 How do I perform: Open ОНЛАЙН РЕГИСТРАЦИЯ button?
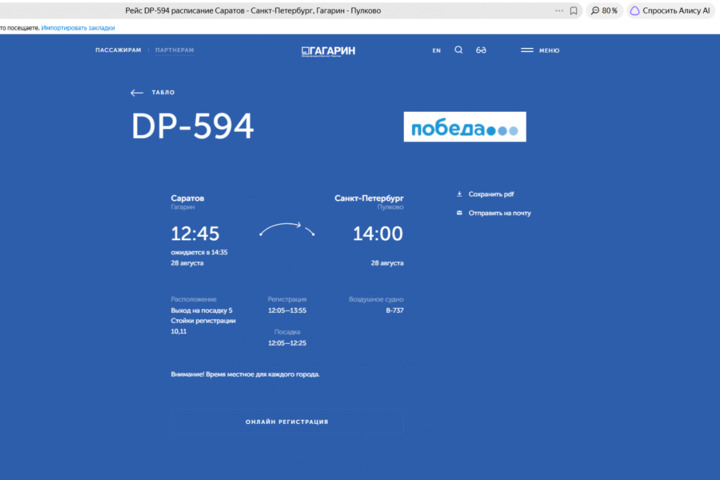(x=287, y=422)
